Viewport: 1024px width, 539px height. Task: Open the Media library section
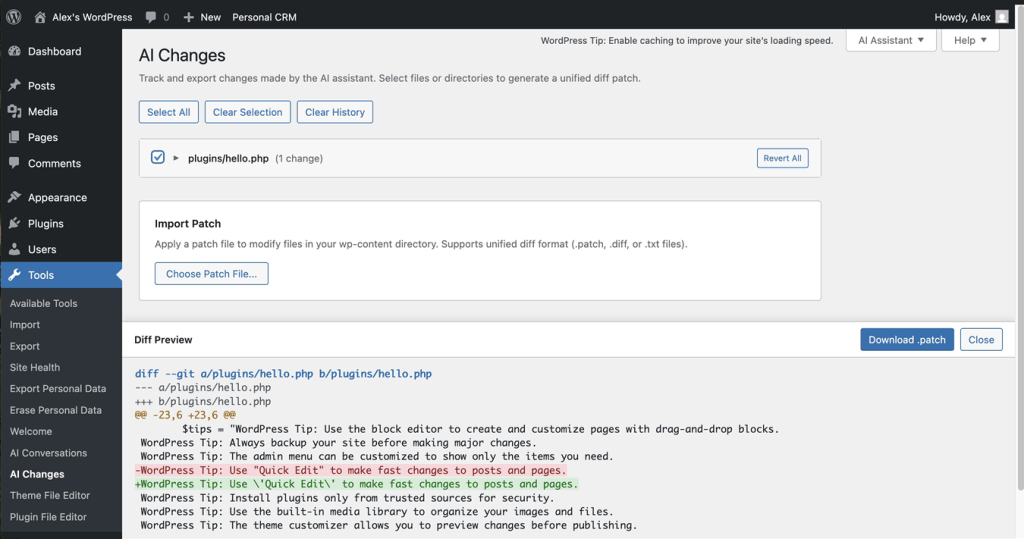click(x=42, y=112)
